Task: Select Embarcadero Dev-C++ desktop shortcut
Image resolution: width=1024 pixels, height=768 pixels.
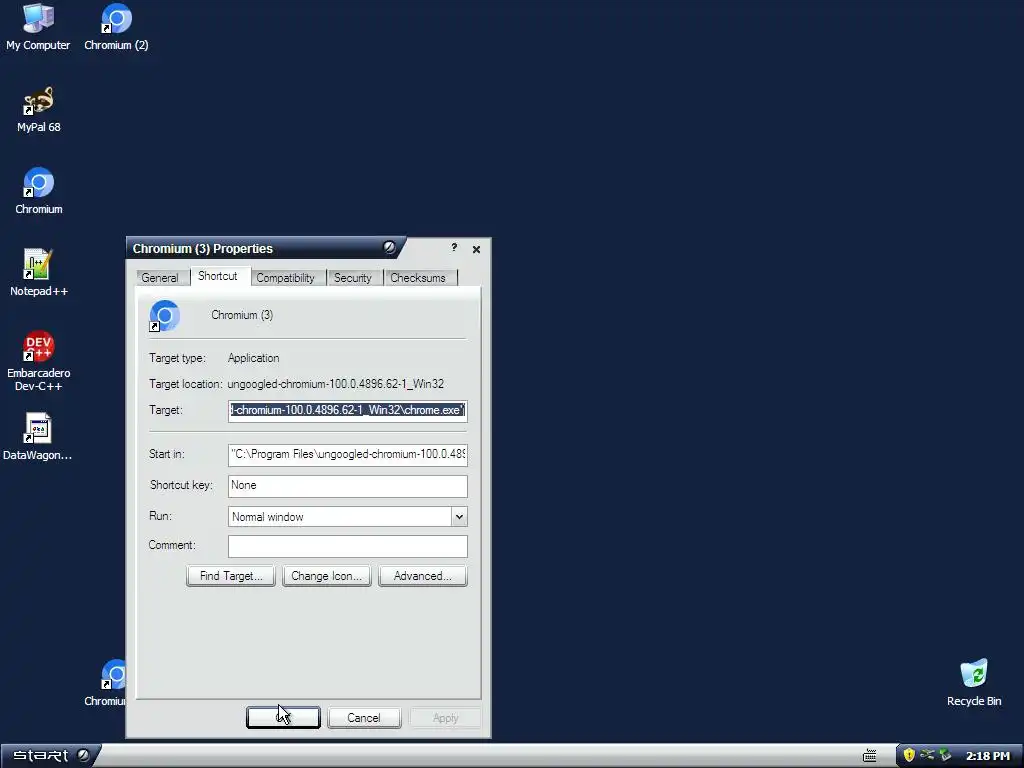Action: point(39,361)
